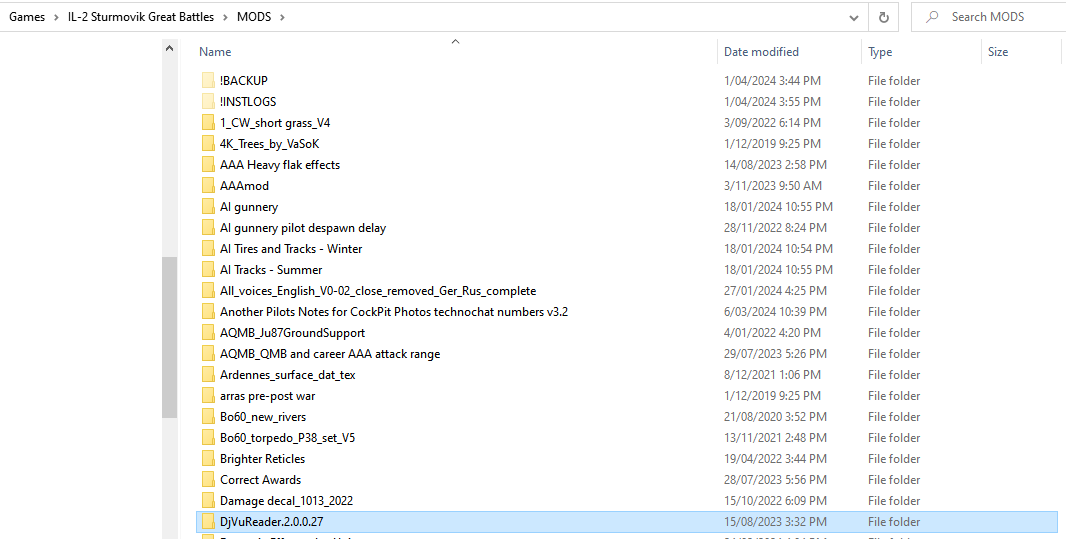Click the !BACKUP folder icon

(208, 81)
